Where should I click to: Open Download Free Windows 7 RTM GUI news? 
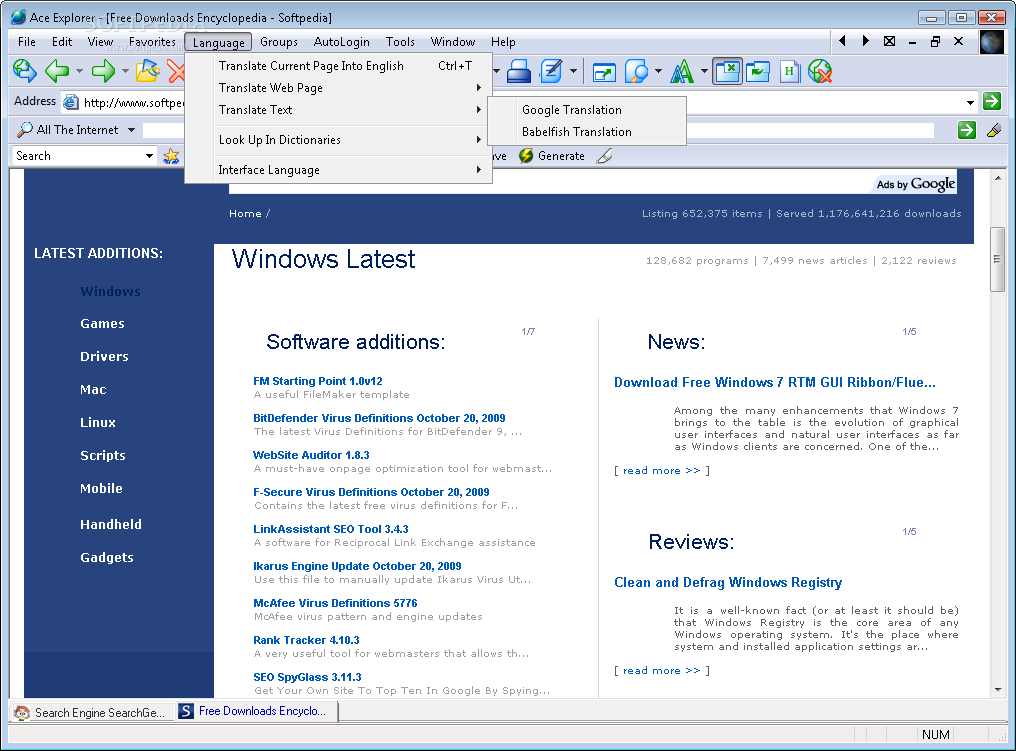point(775,382)
